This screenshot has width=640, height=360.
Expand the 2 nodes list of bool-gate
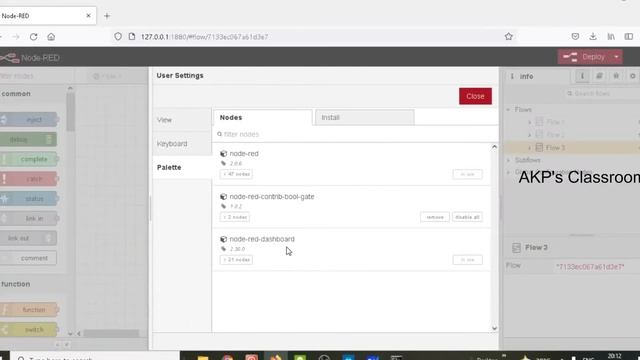235,217
